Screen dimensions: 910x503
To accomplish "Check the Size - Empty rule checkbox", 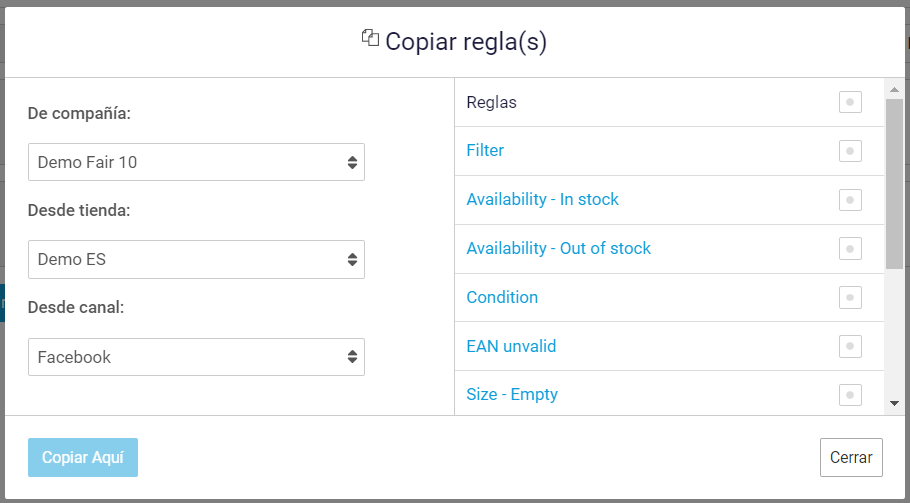I will coord(850,395).
